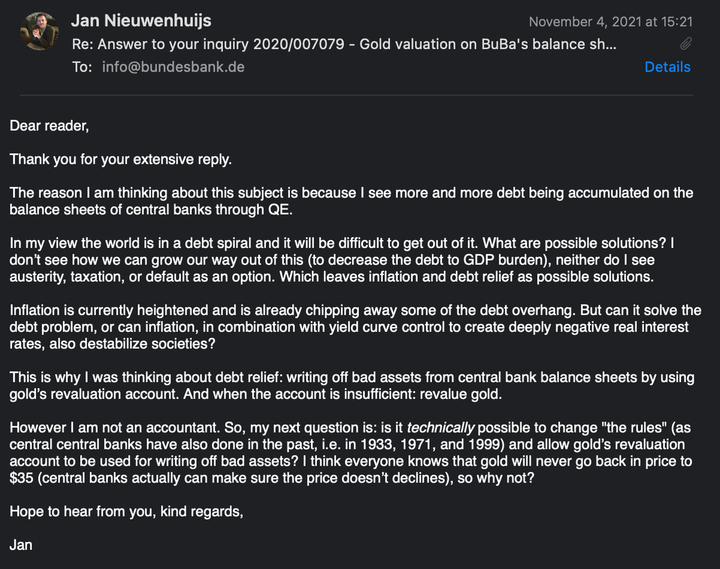Click the date November 4, 2021
Viewport: 720px width, 569px height.
pos(585,22)
